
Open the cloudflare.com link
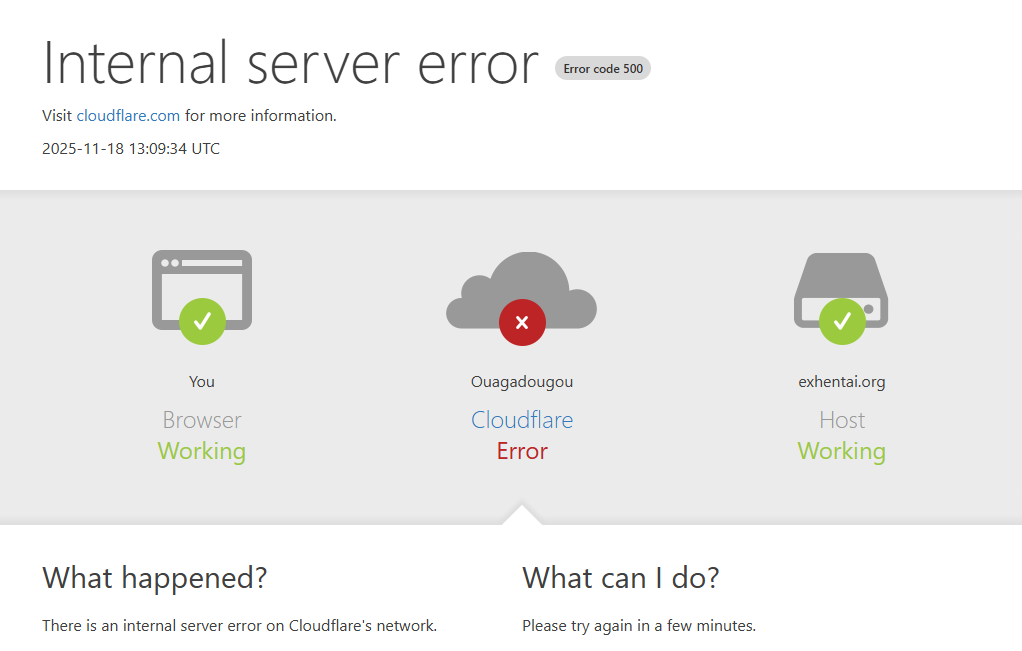(x=128, y=116)
